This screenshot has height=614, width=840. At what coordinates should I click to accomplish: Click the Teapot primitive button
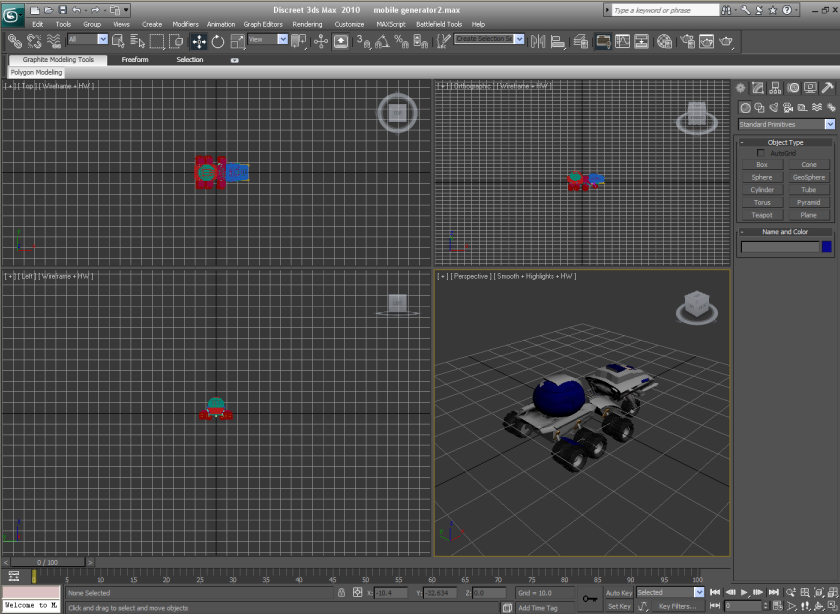pos(762,215)
